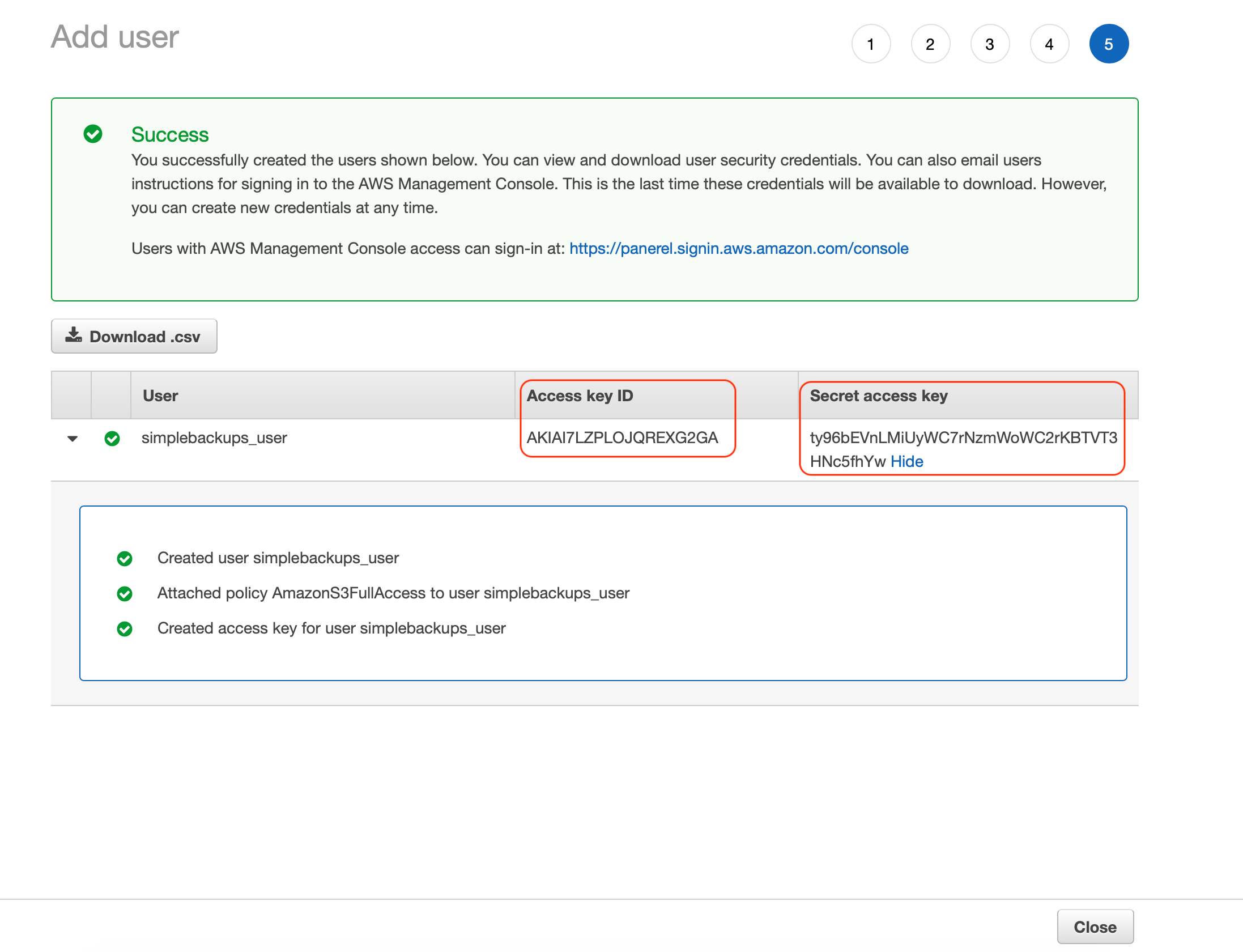Screen dimensions: 1243x952
Task: Click check icon for created access key entry
Action: pos(125,628)
